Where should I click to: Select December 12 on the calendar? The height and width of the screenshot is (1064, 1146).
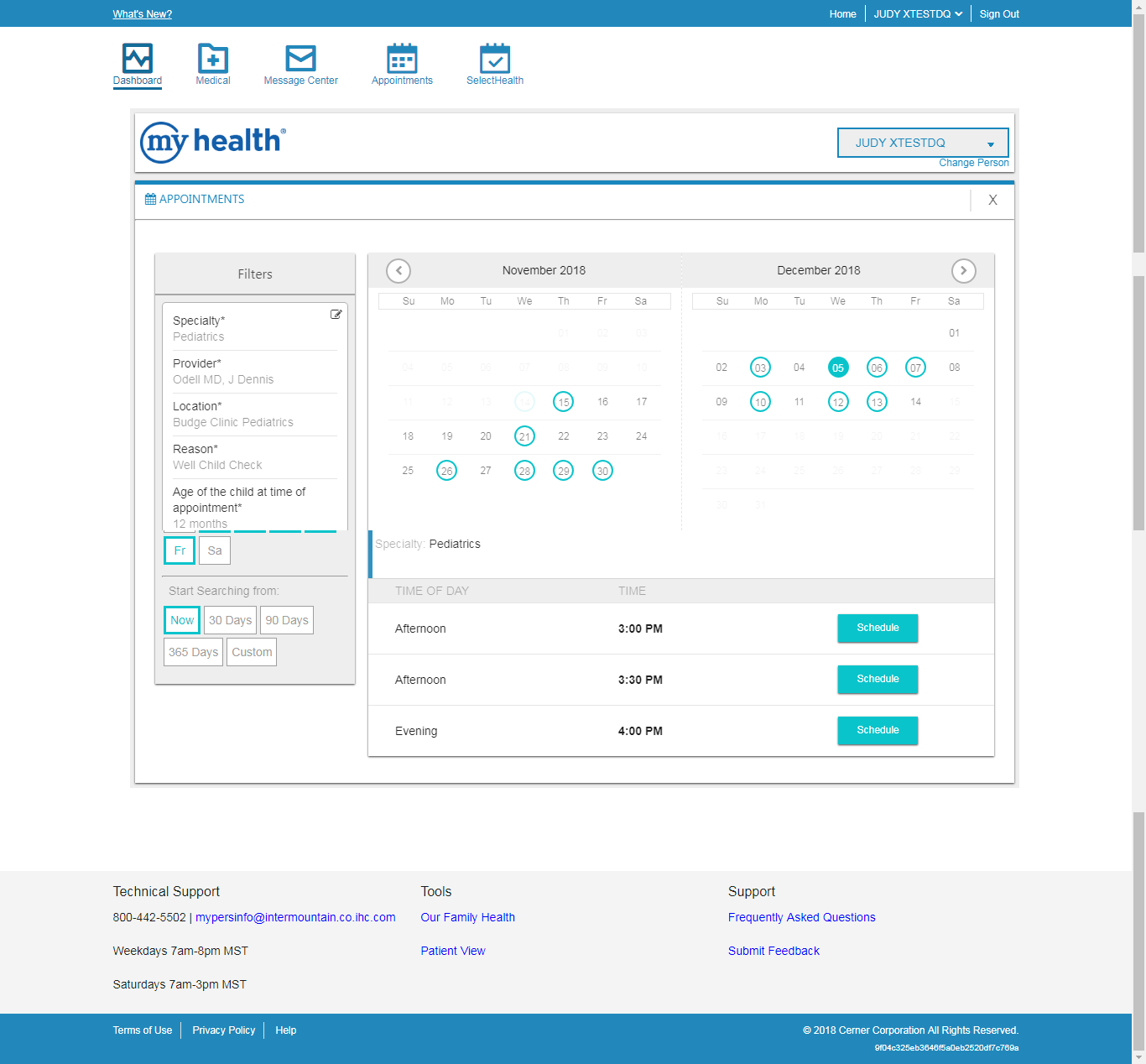coord(838,402)
